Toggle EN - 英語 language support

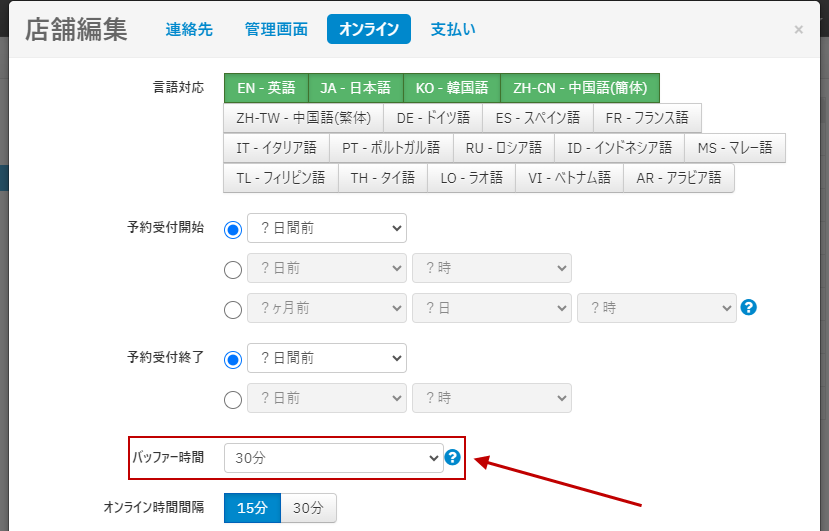click(266, 88)
